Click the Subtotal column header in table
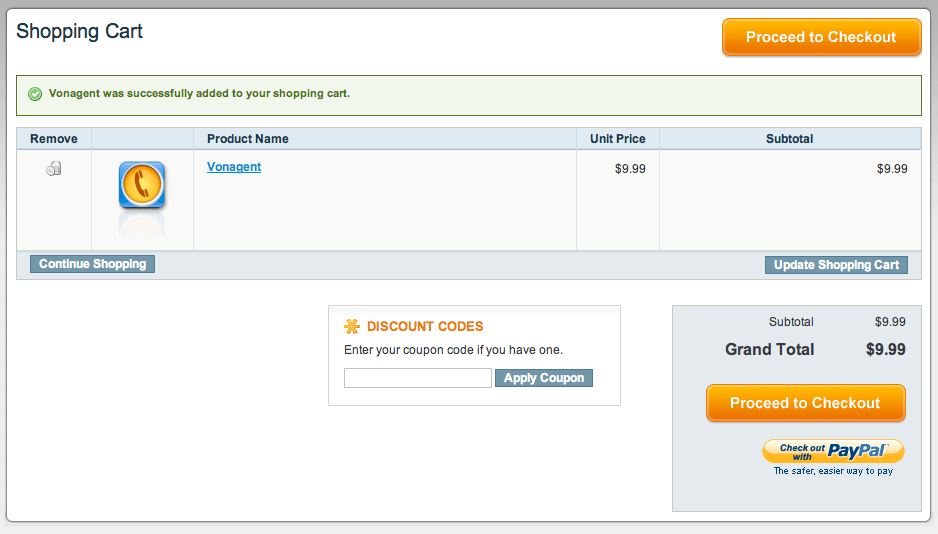The image size is (938, 534). click(x=790, y=139)
